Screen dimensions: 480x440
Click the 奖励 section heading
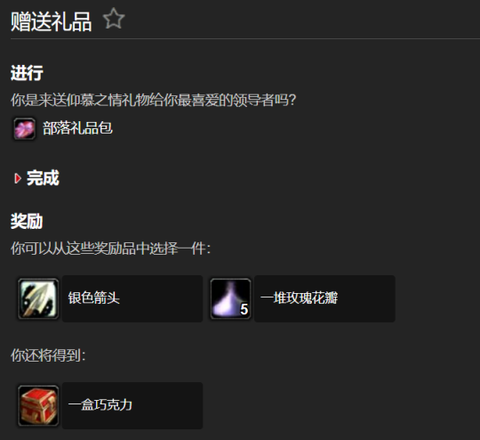point(27,221)
